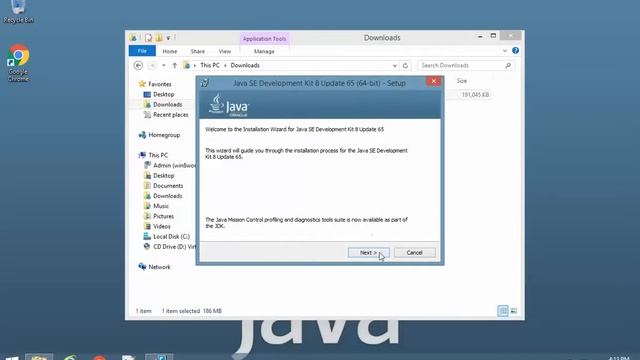640x360 pixels.
Task: Click the search magnifier icon
Action: tap(508, 65)
